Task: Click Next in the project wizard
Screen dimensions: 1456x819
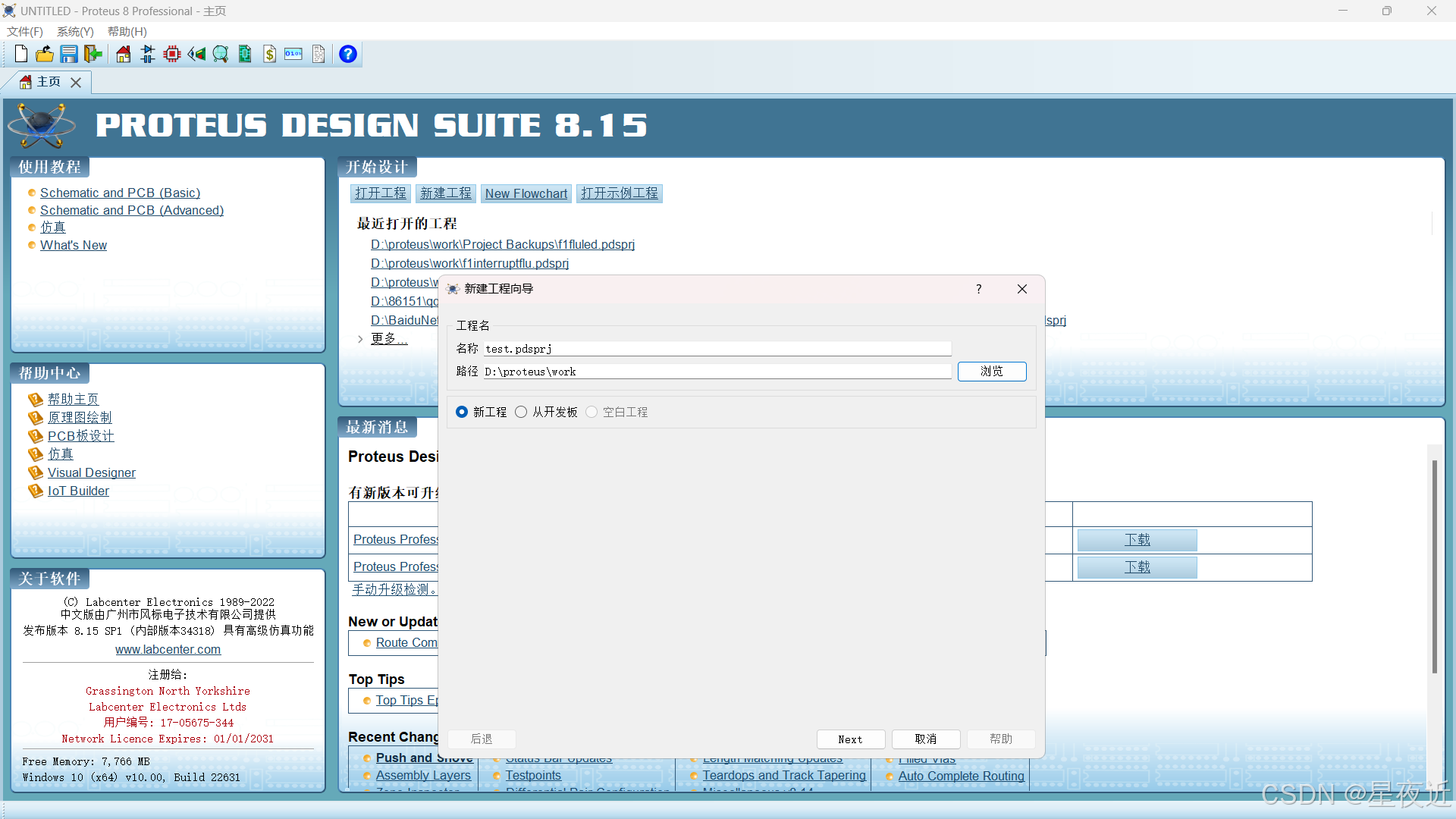Action: (850, 739)
